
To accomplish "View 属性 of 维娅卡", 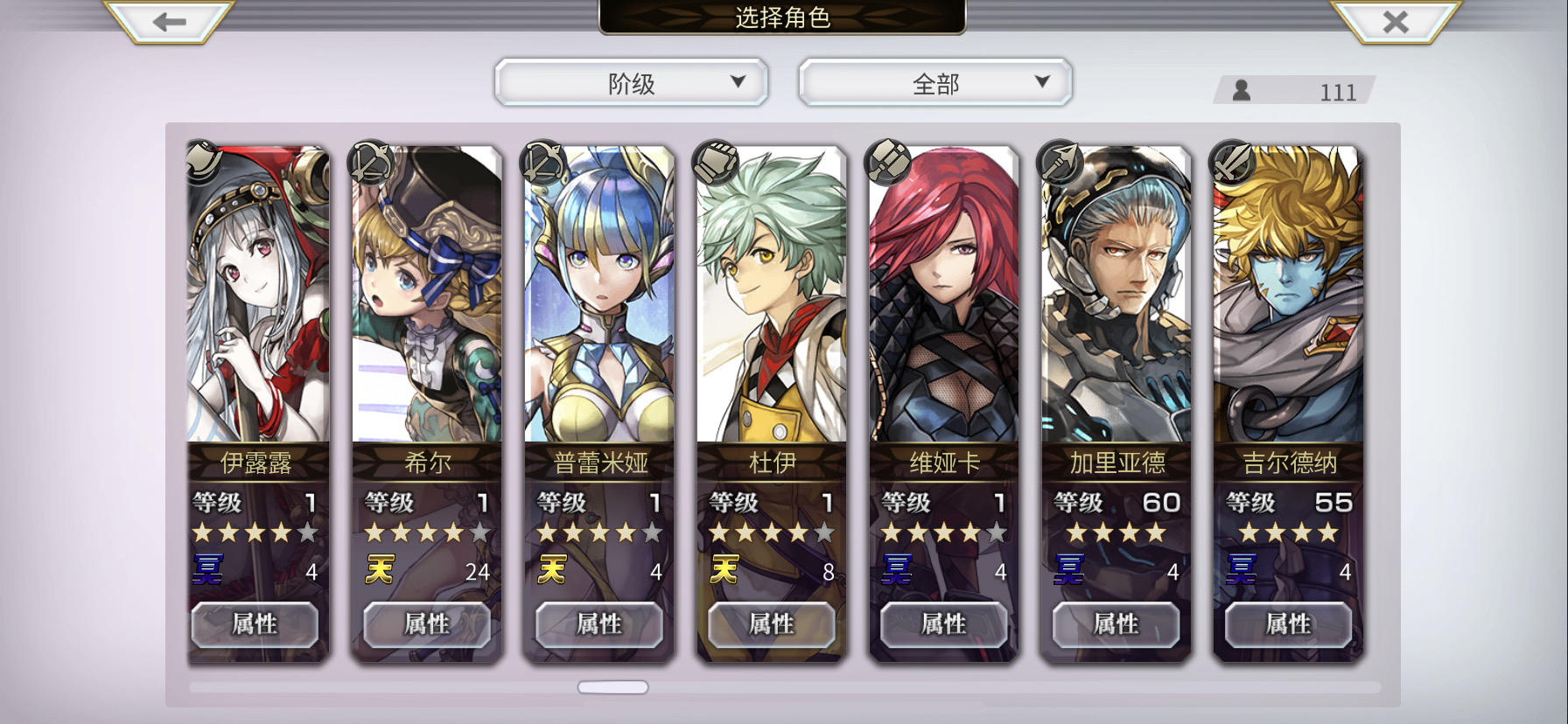I will (944, 624).
